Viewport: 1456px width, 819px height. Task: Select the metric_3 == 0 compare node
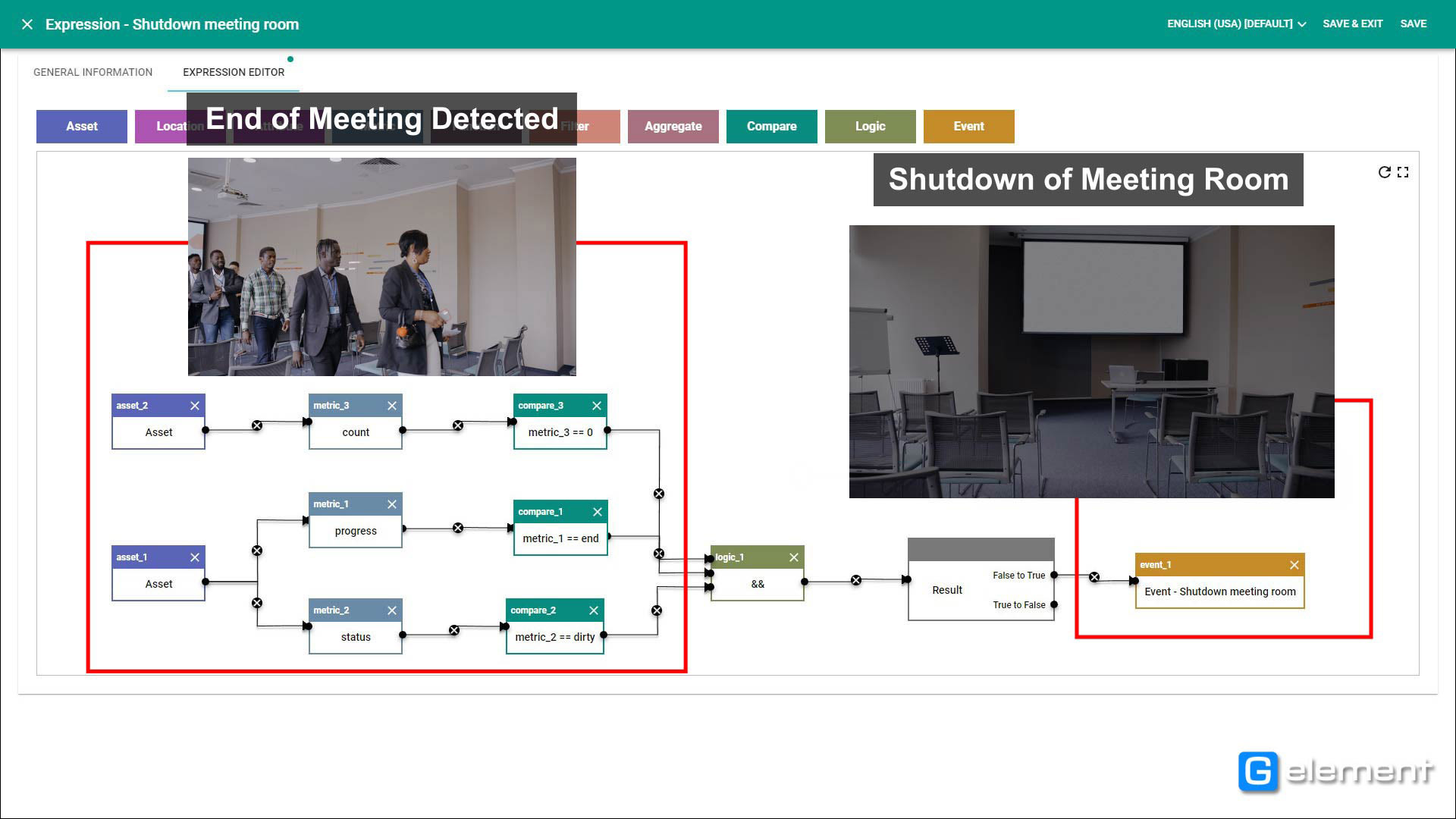pos(560,432)
